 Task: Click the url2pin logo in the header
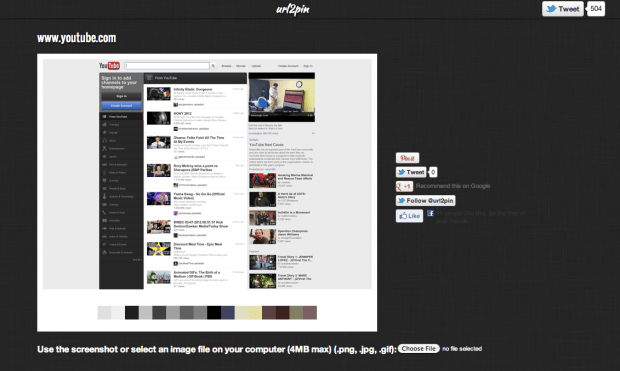[x=293, y=9]
